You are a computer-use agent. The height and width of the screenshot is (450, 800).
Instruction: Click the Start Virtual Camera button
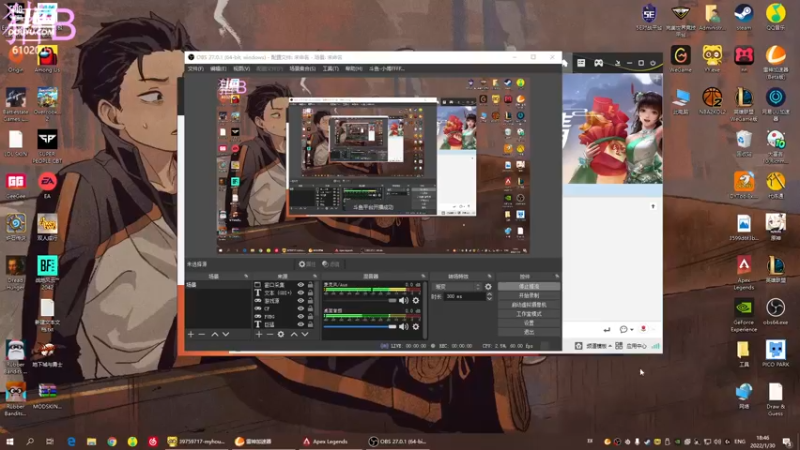click(529, 305)
